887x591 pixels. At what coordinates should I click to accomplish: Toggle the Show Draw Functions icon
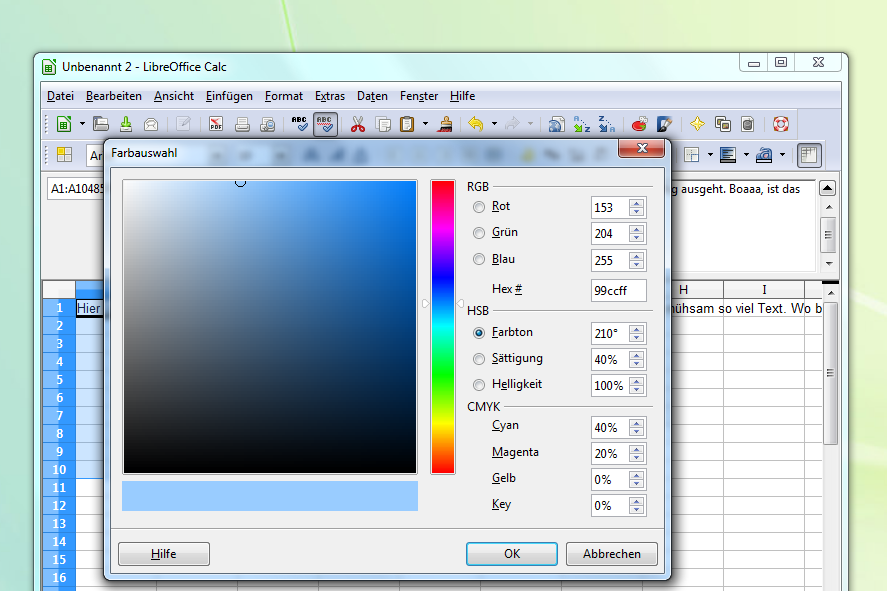(665, 124)
